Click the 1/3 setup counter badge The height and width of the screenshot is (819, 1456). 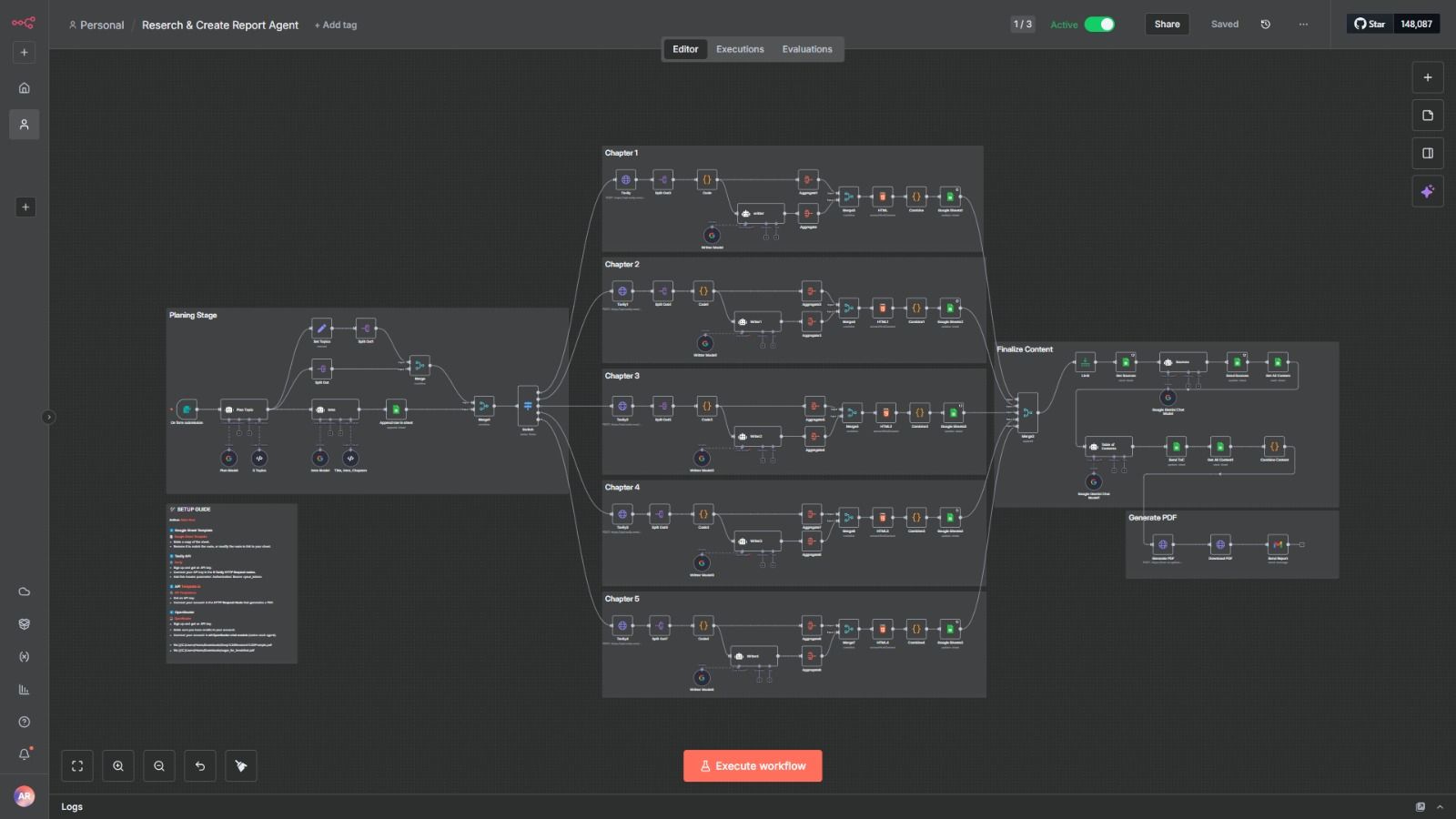tap(1023, 25)
